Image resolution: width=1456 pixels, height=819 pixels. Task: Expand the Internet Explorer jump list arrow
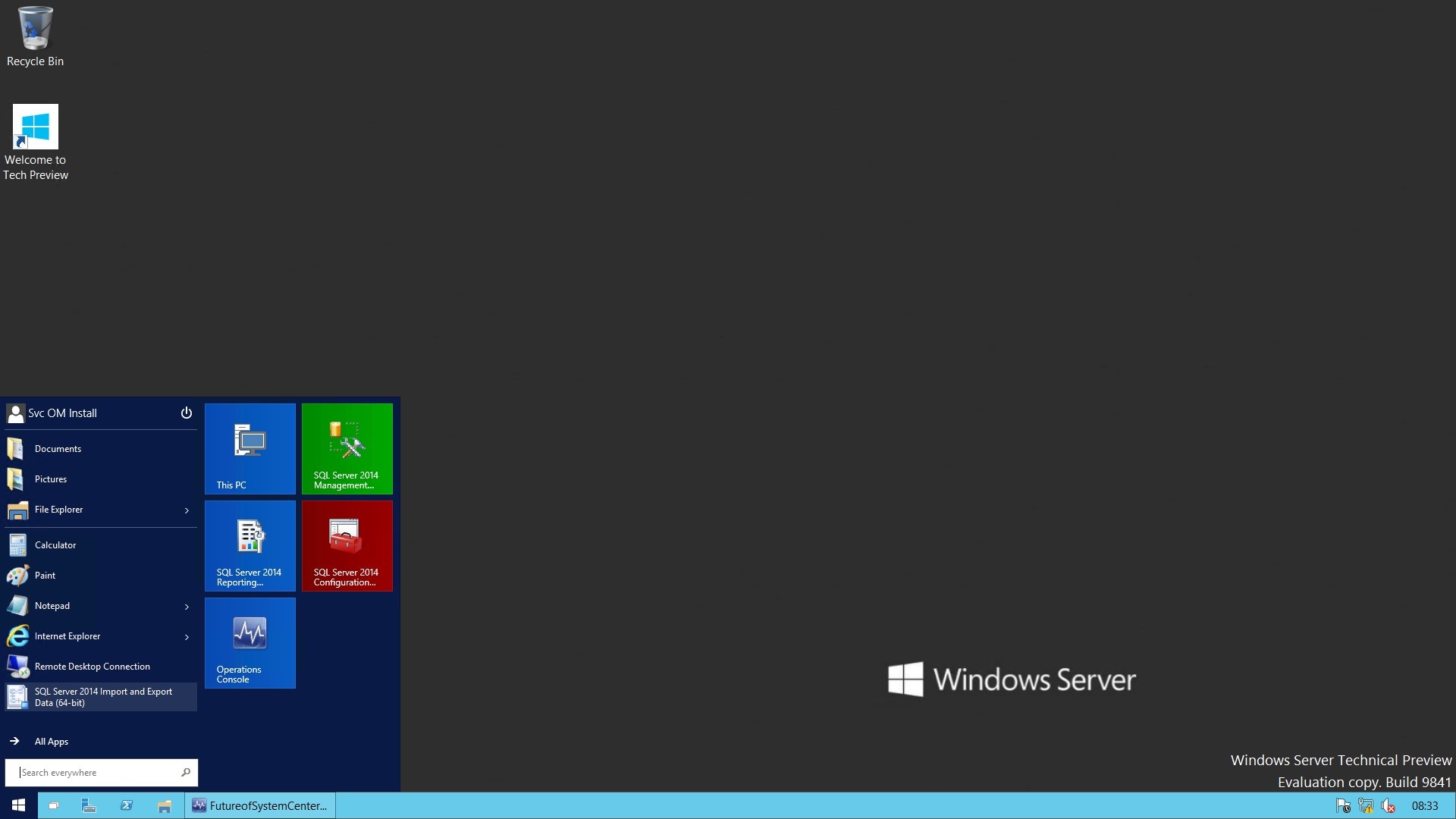tap(187, 637)
